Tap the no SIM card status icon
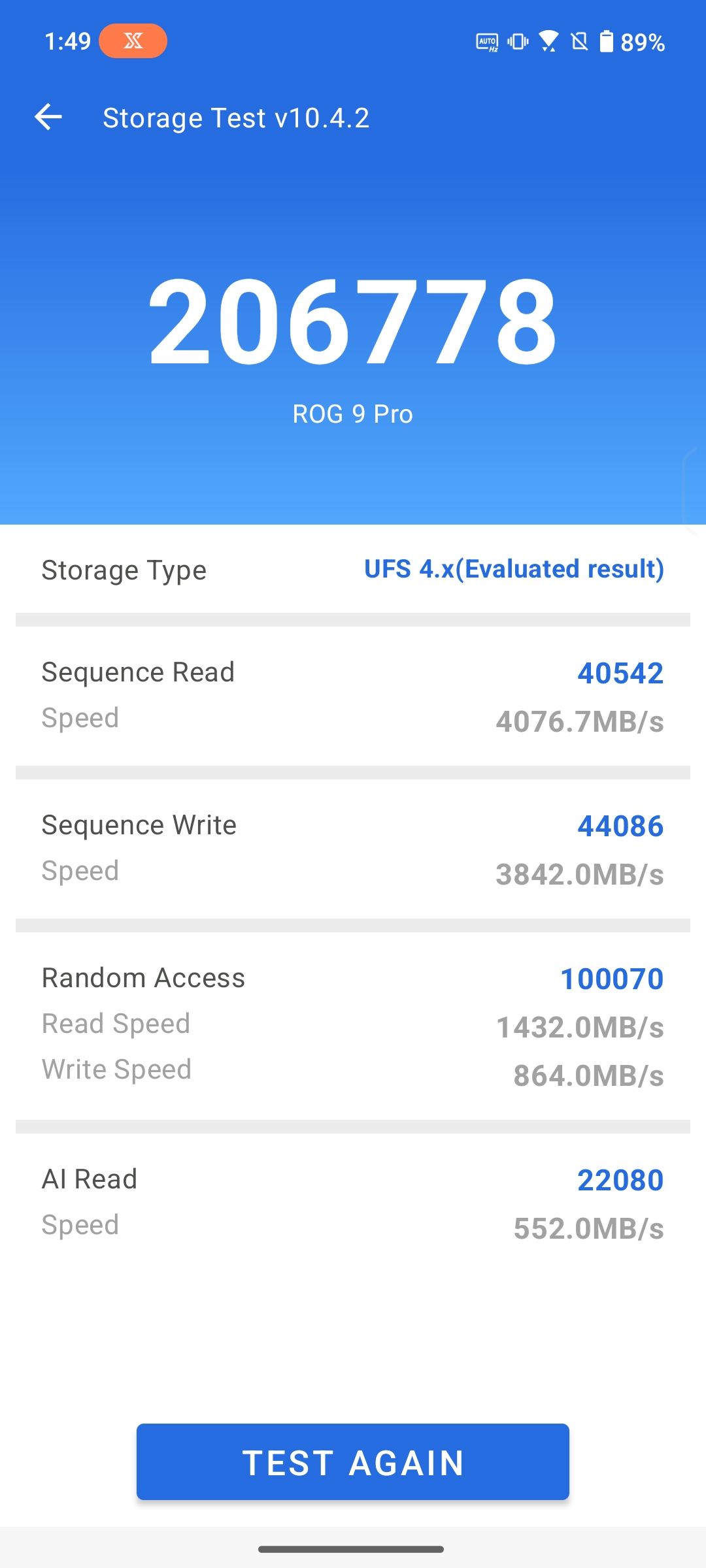706x1568 pixels. coord(579,42)
